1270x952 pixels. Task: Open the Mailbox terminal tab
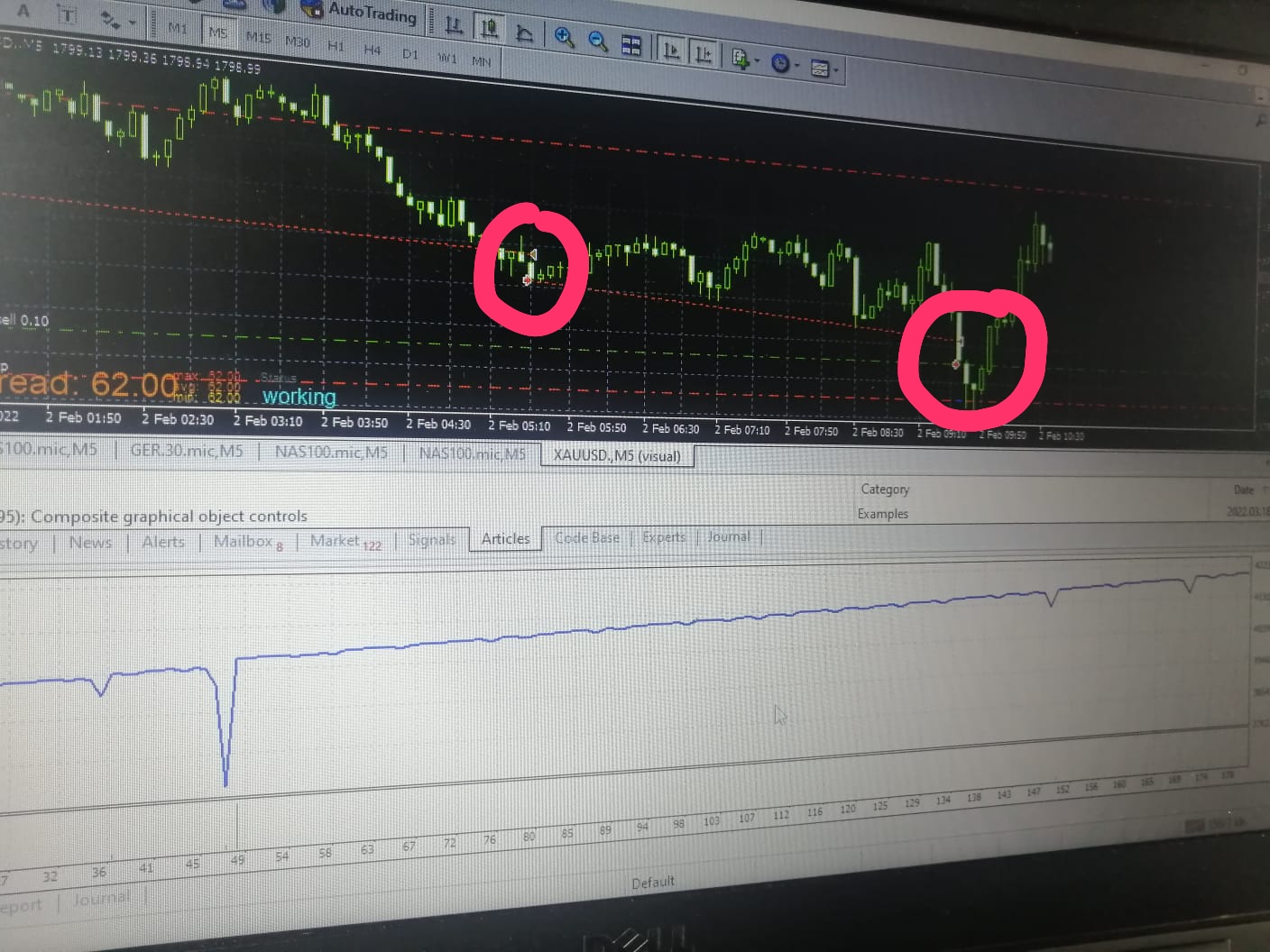point(247,541)
